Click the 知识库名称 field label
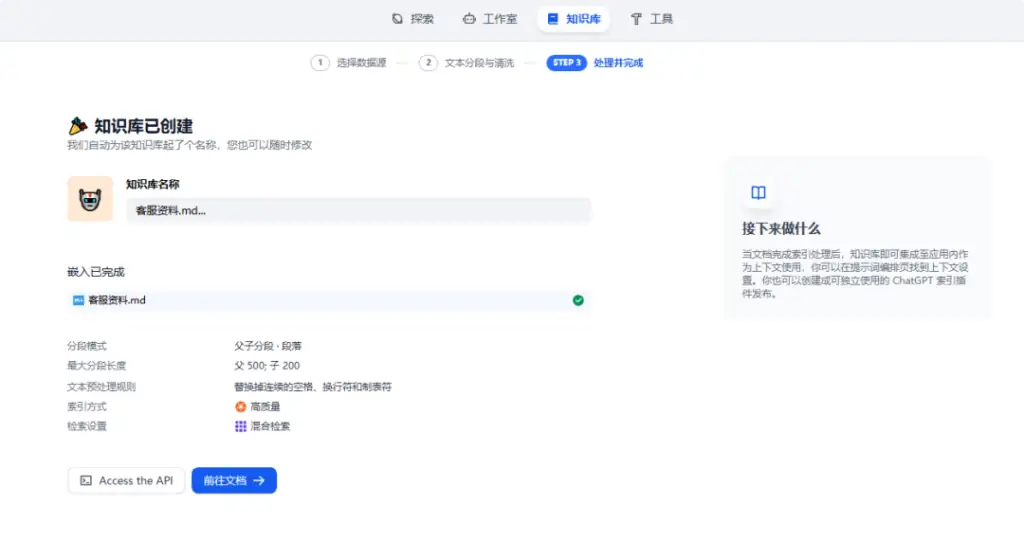 [x=153, y=184]
